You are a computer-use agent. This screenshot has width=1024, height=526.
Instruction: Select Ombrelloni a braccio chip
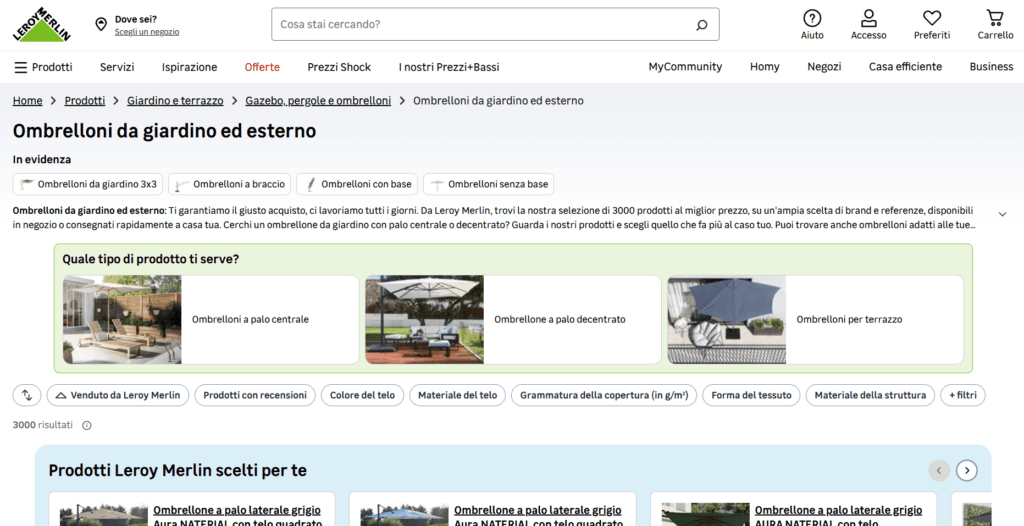click(x=230, y=184)
